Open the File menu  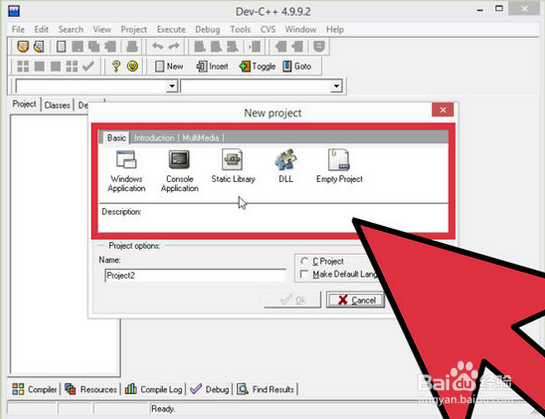pyautogui.click(x=18, y=29)
